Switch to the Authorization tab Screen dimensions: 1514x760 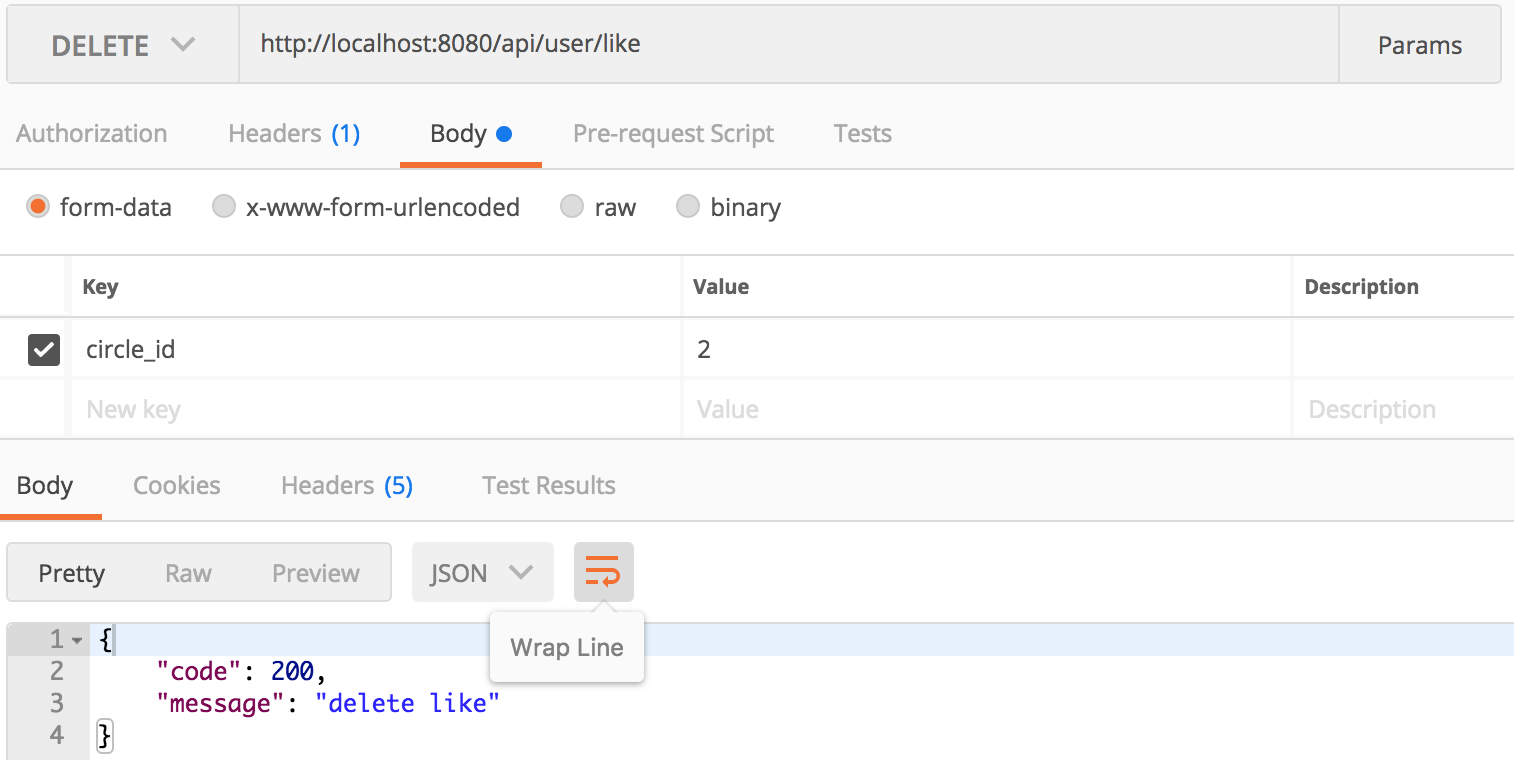click(92, 134)
